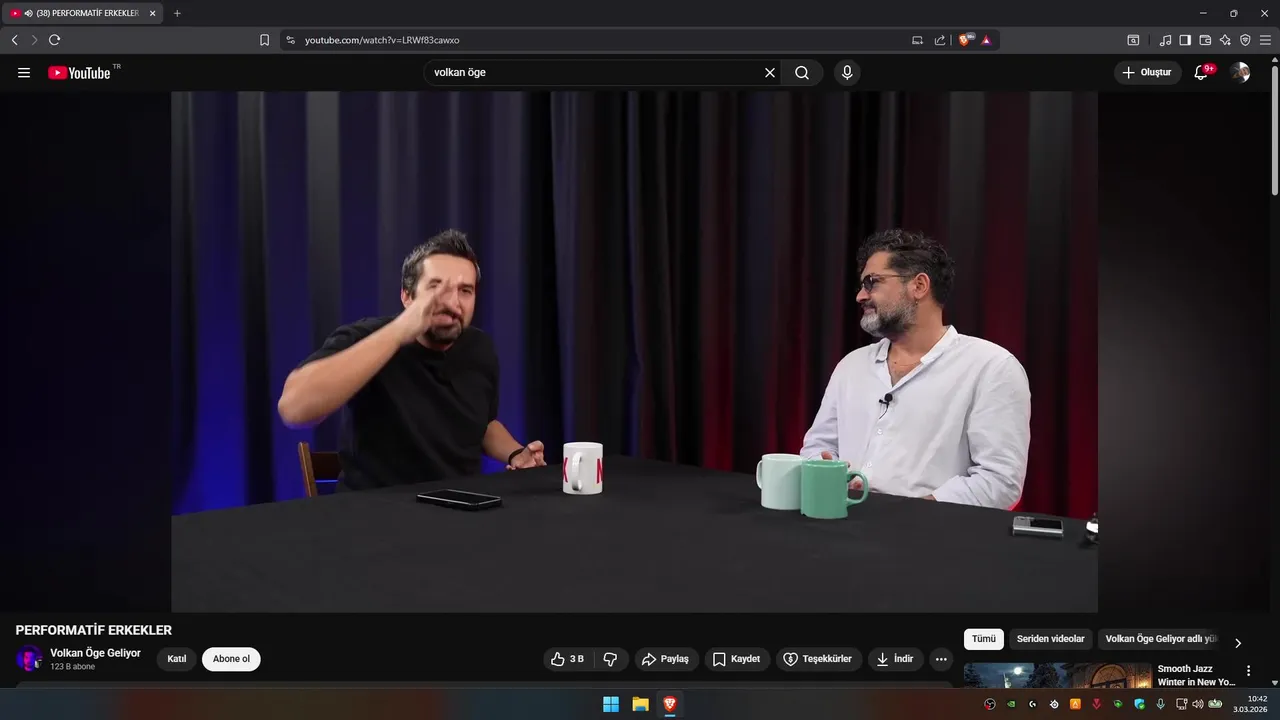Open the browser main menu
Viewport: 1280px width, 720px height.
[1265, 40]
